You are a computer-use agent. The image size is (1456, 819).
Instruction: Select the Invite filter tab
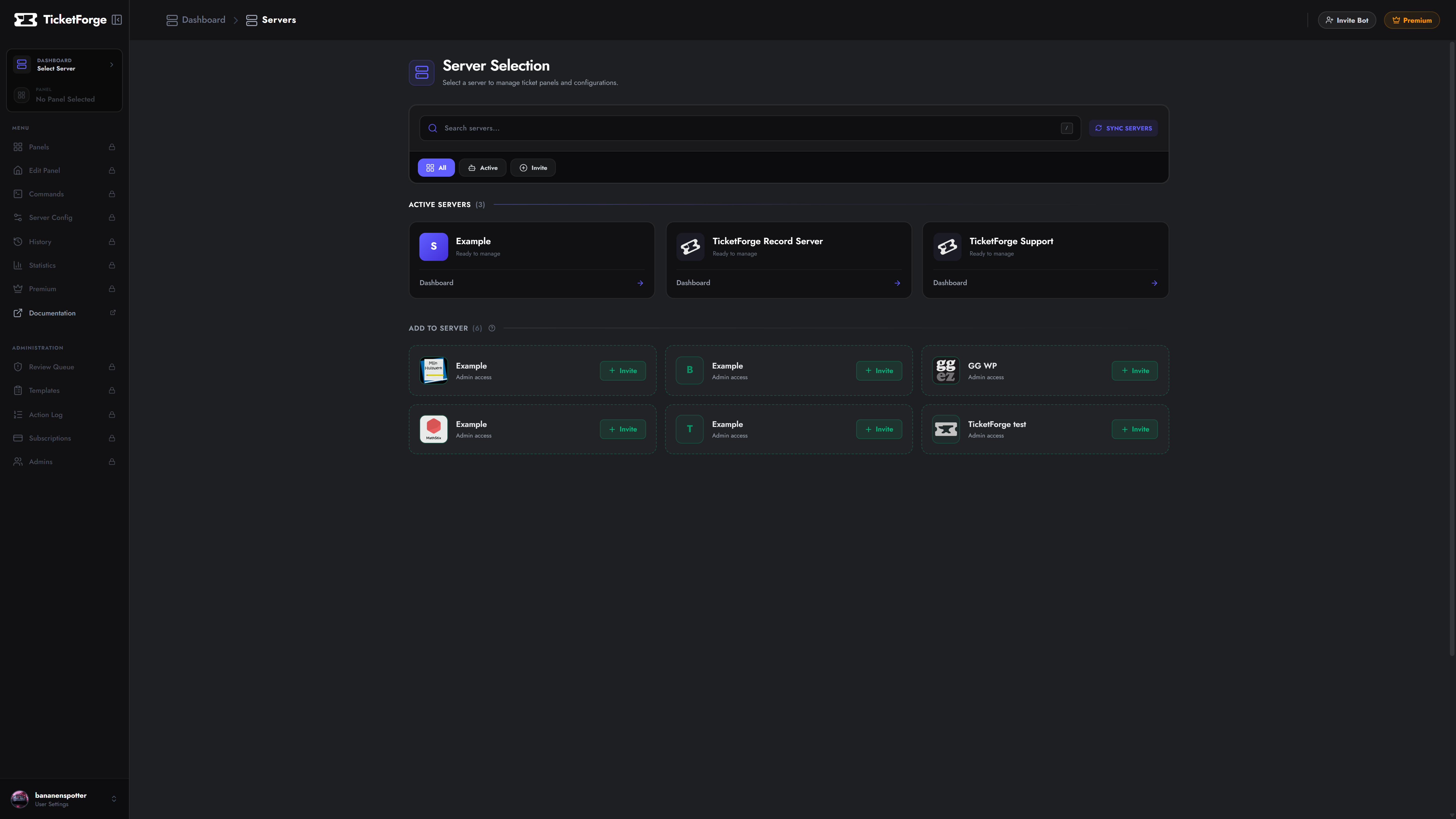pos(533,168)
